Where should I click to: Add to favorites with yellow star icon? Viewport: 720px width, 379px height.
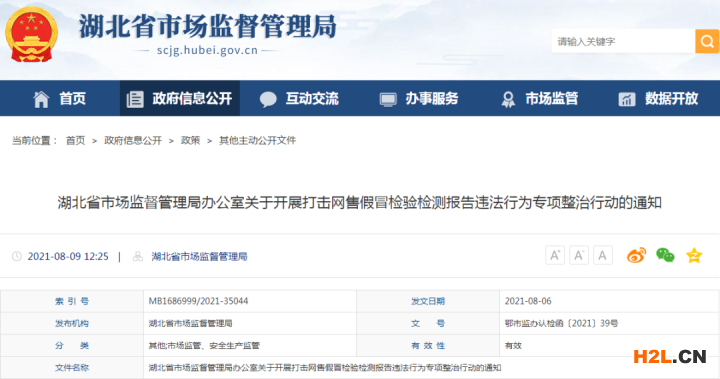pos(694,255)
